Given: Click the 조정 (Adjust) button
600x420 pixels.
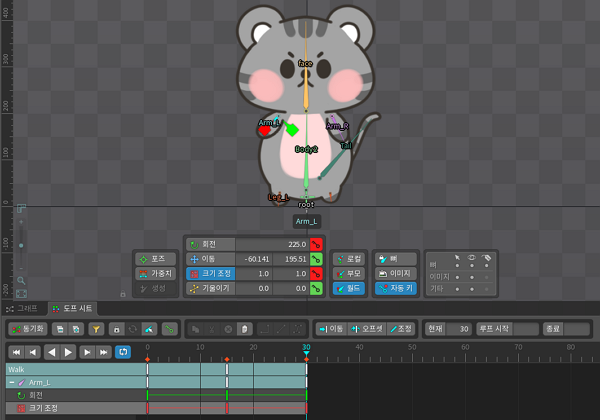Looking at the screenshot, I should (x=401, y=329).
